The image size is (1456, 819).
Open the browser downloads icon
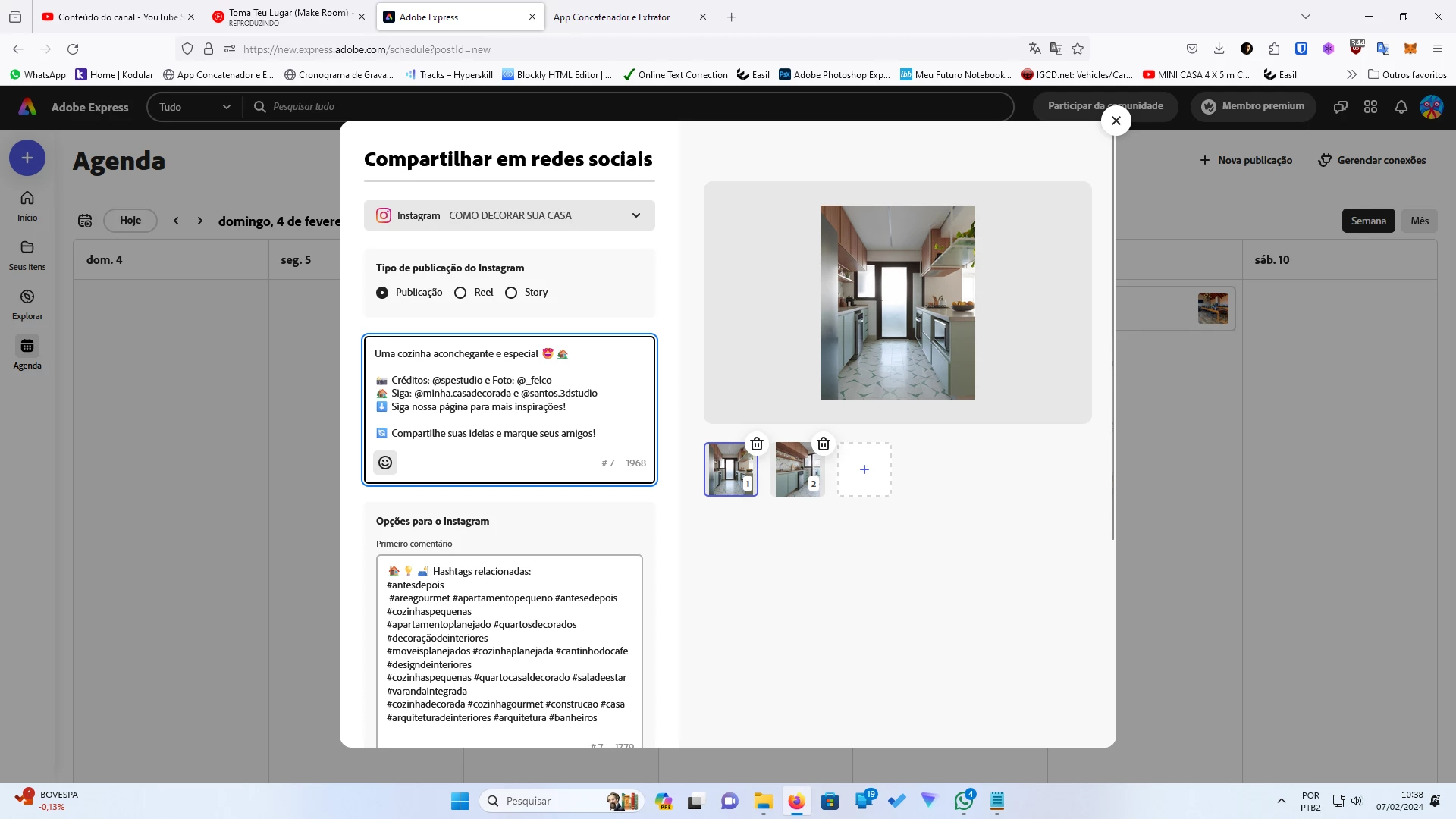(x=1219, y=49)
